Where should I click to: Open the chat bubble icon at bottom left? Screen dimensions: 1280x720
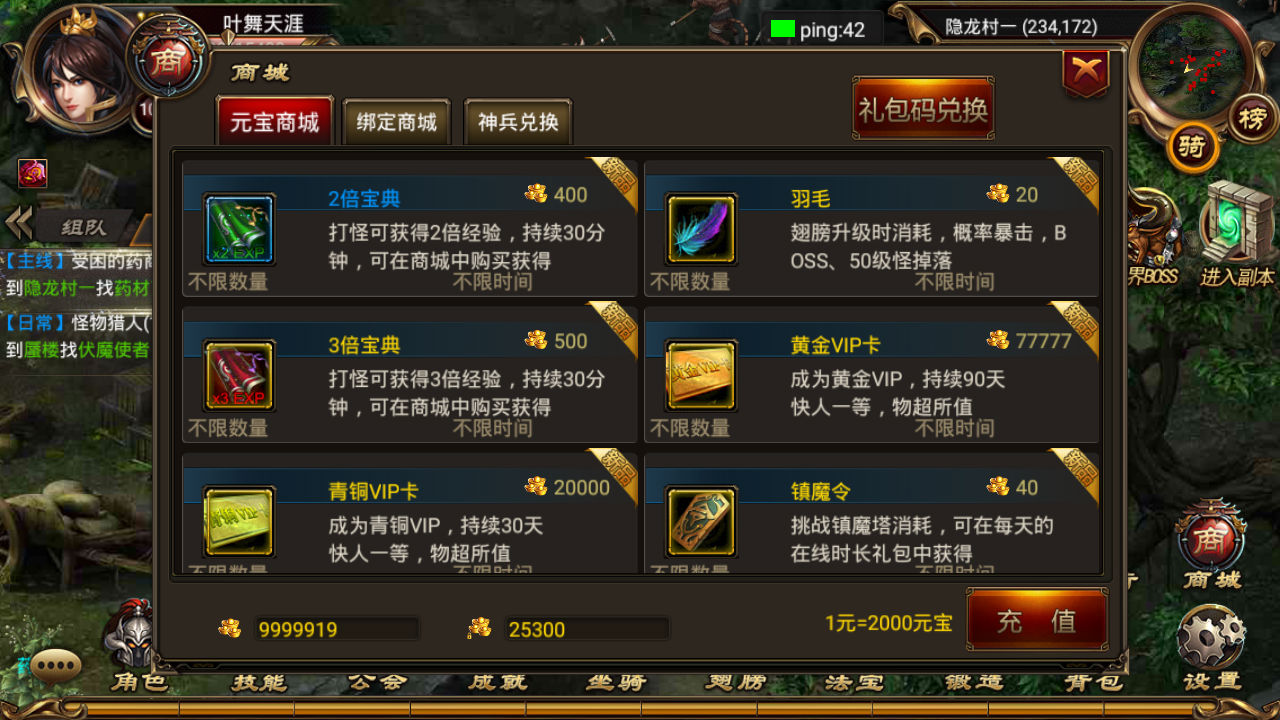coord(56,665)
